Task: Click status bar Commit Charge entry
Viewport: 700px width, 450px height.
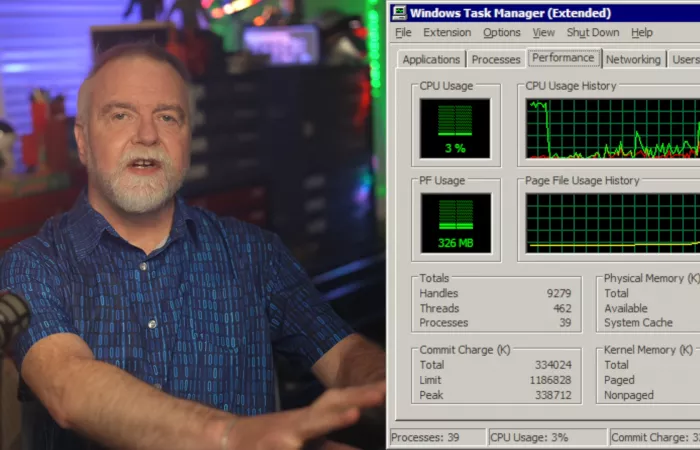Action: point(655,438)
